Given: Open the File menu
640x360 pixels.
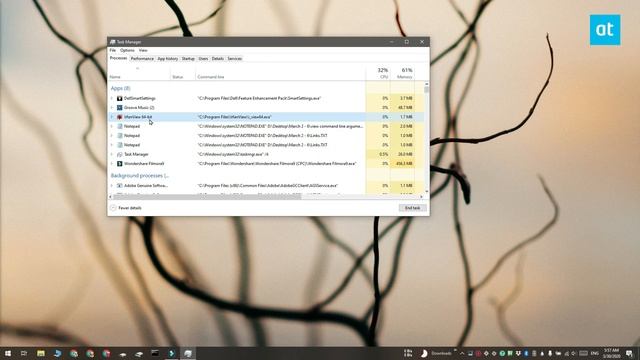Looking at the screenshot, I should point(113,50).
